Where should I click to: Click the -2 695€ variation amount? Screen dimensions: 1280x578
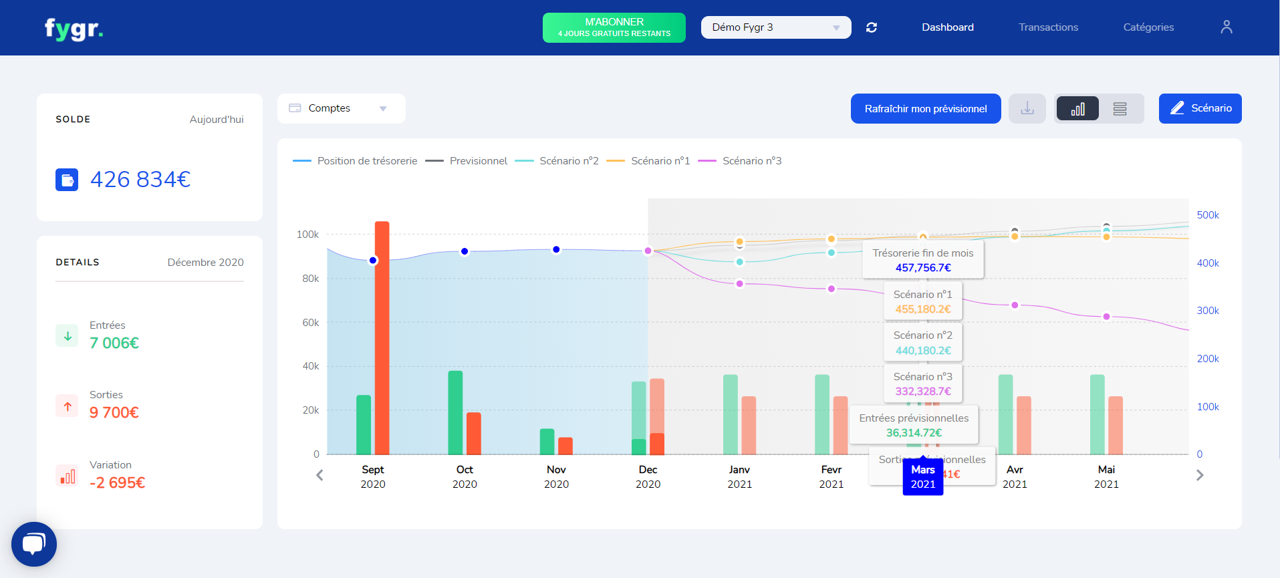pyautogui.click(x=117, y=482)
